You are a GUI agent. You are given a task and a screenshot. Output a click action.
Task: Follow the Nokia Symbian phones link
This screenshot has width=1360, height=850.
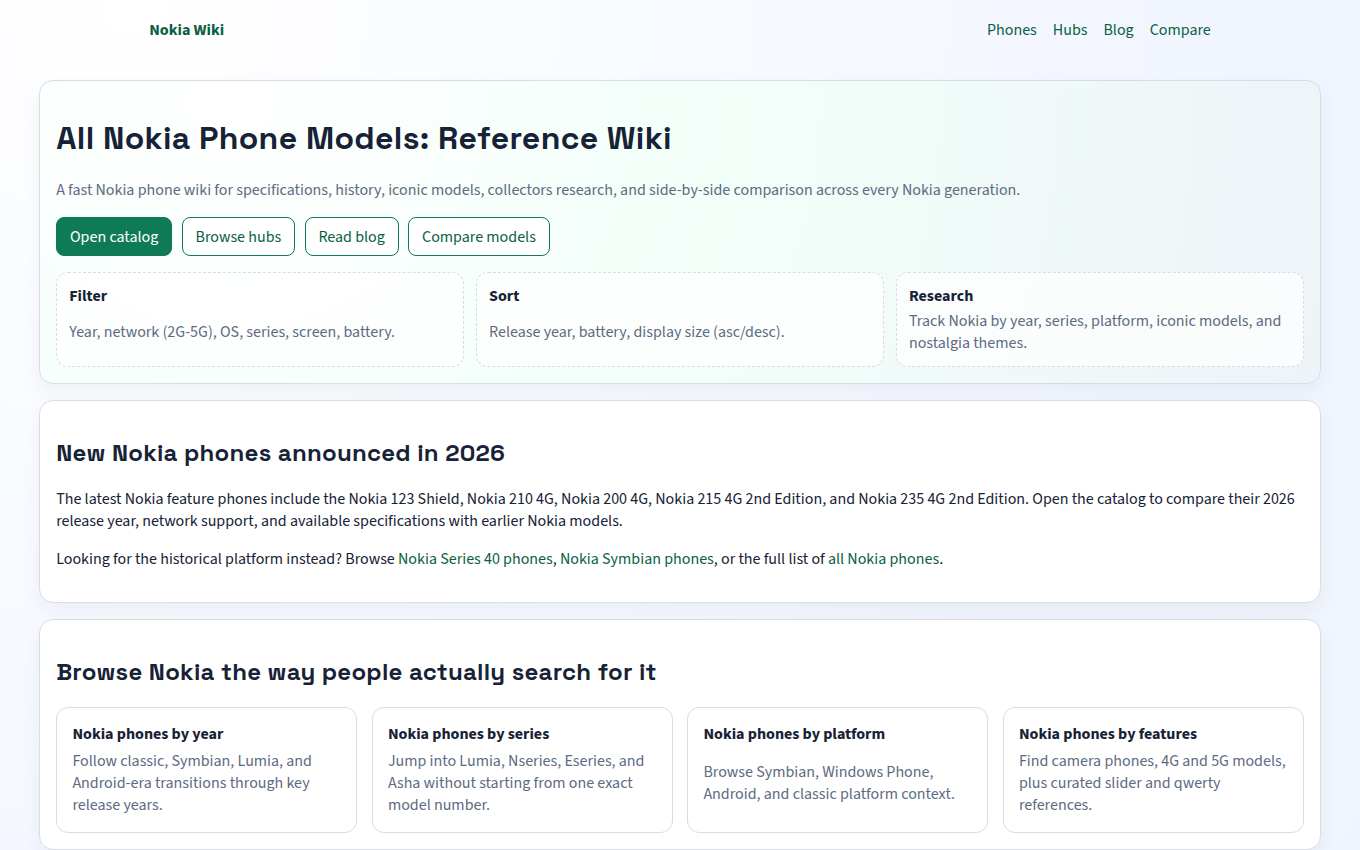coord(637,559)
